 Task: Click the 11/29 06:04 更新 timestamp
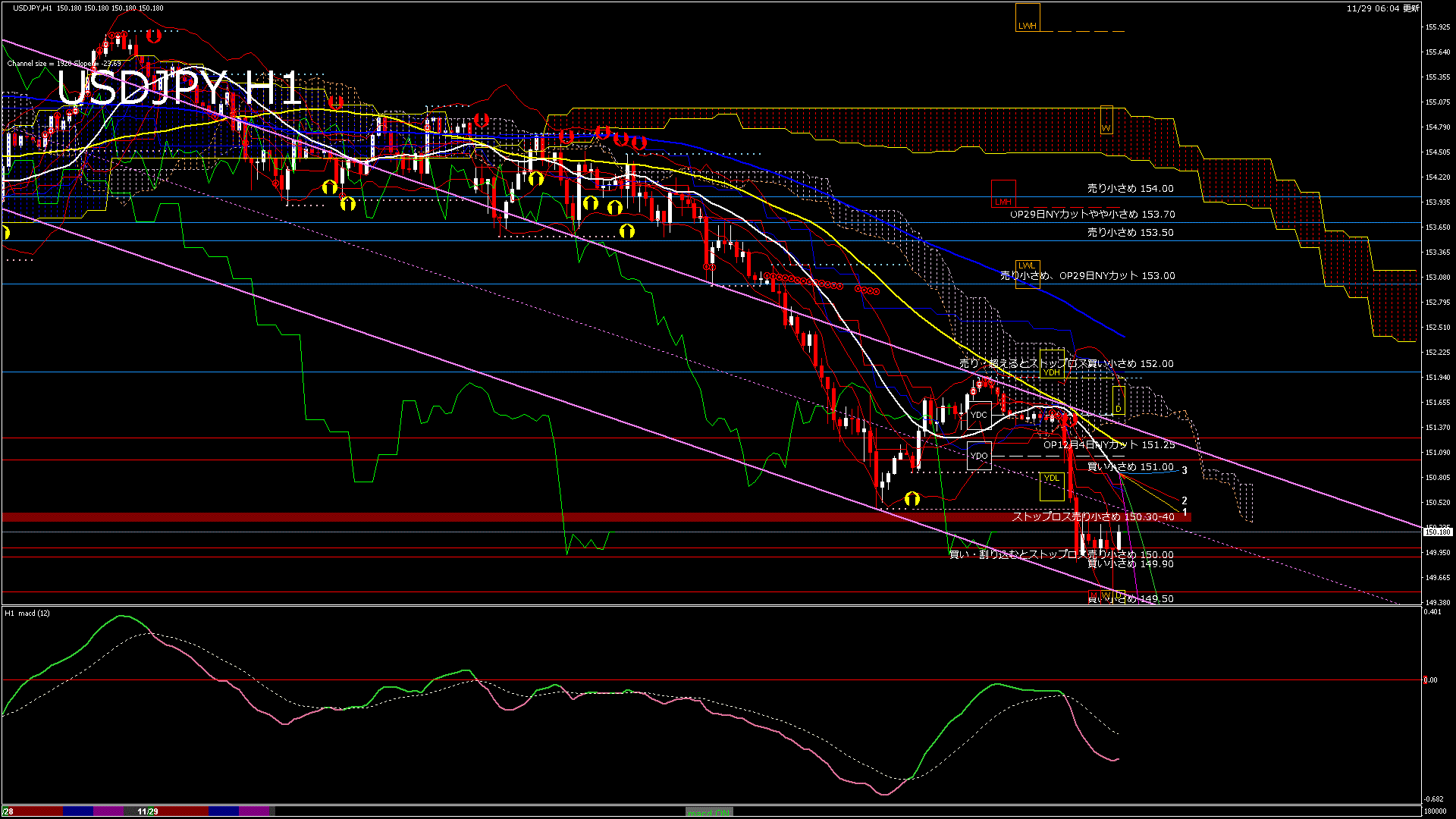click(x=1382, y=8)
